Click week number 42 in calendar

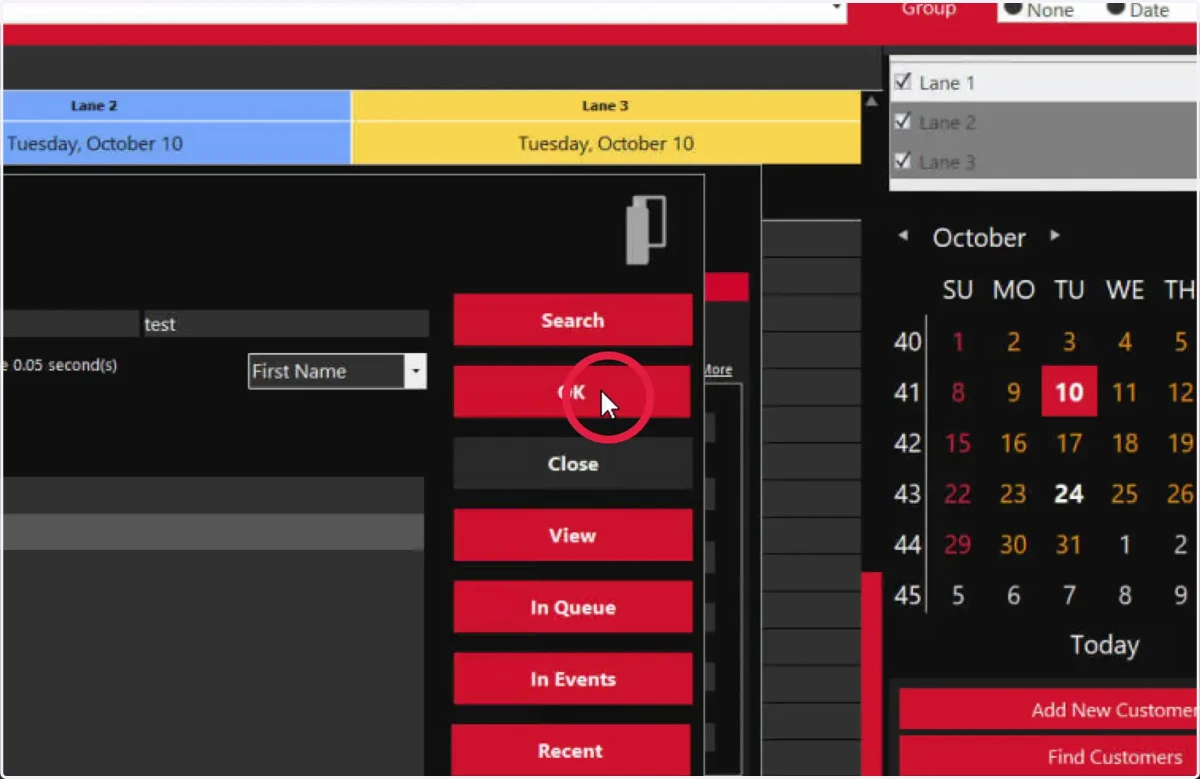pos(907,442)
